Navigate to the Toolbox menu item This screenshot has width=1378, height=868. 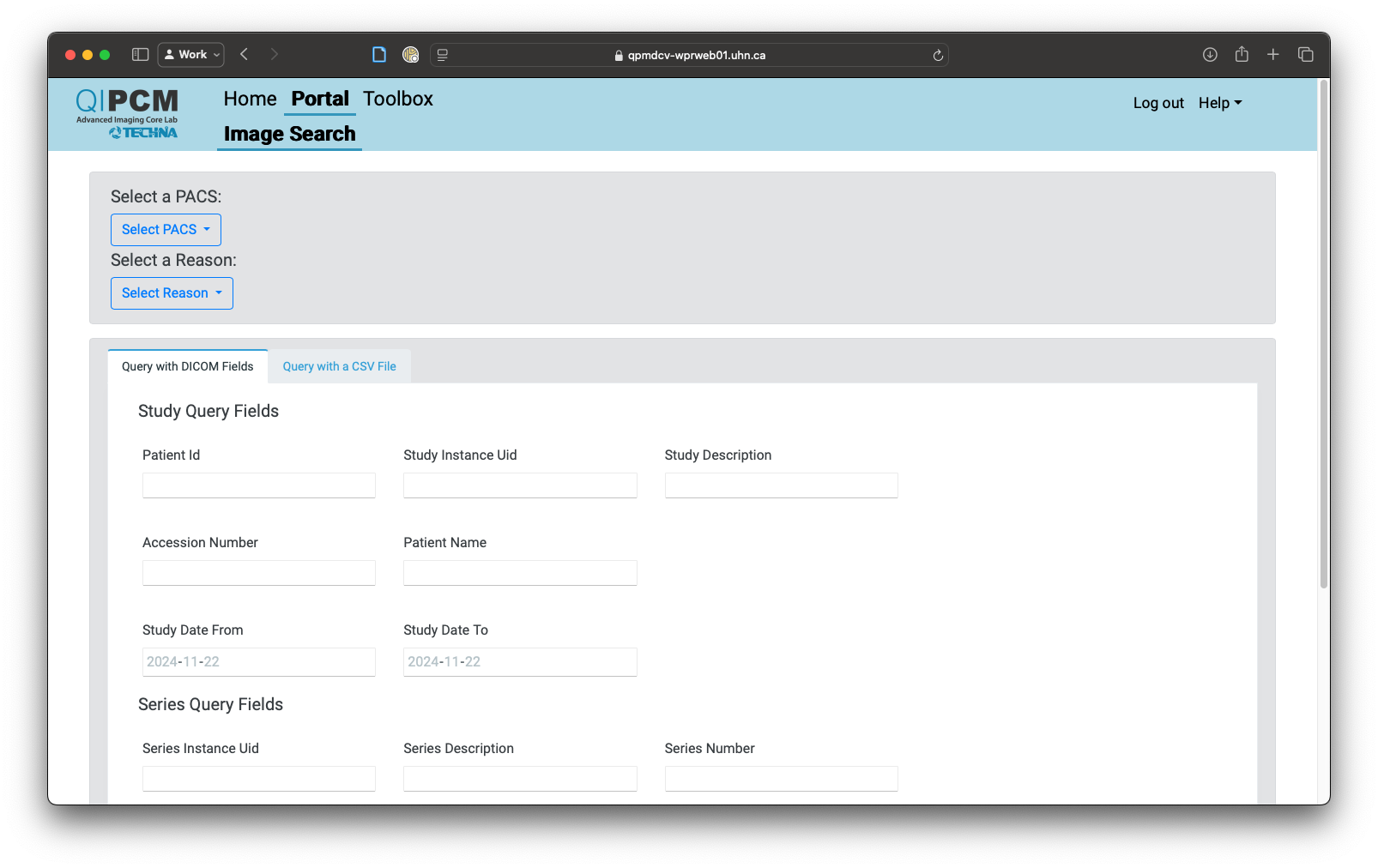click(397, 99)
